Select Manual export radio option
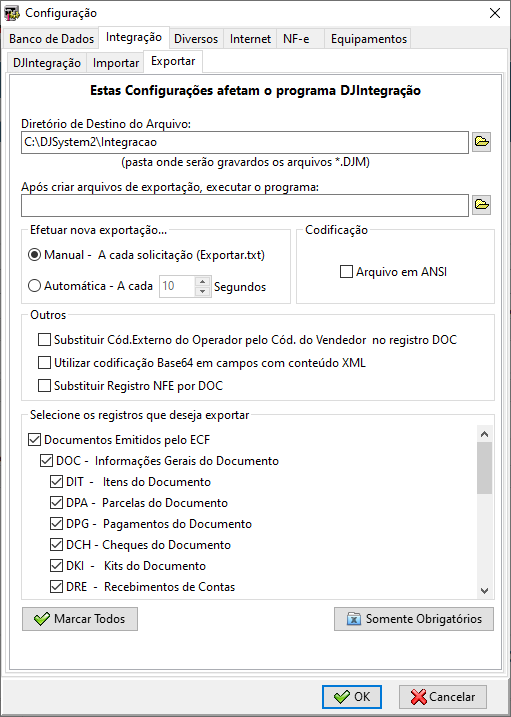This screenshot has width=511, height=717. (x=35, y=255)
